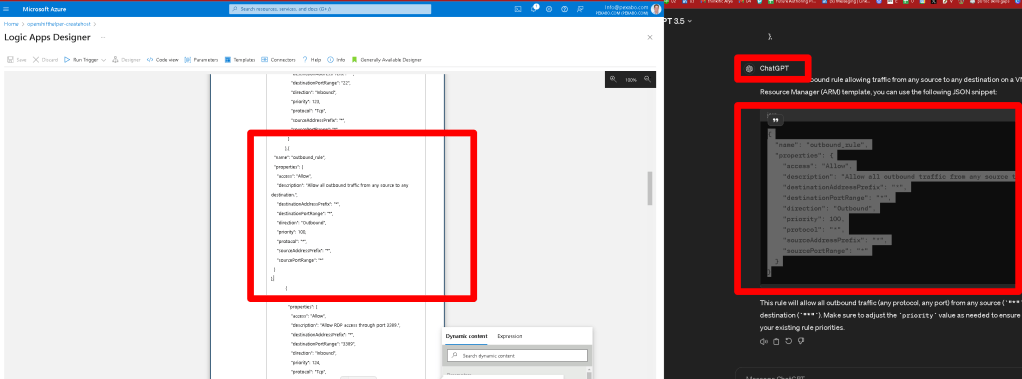Click the Azure search resources field

330,9
